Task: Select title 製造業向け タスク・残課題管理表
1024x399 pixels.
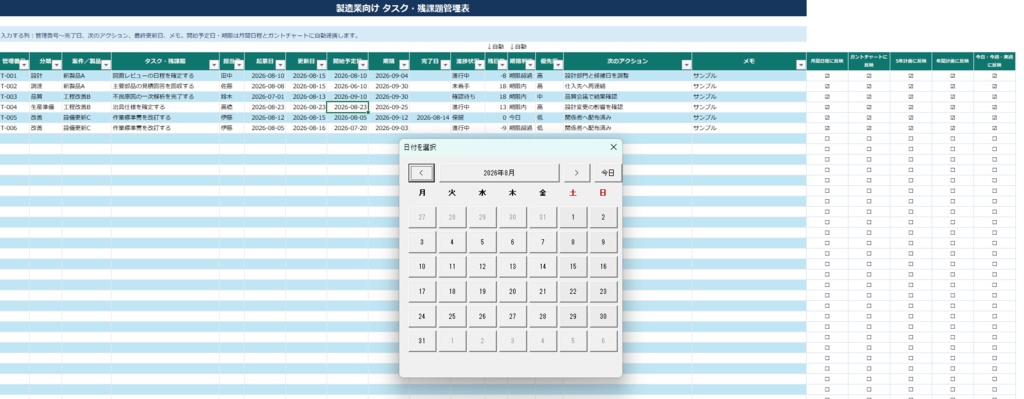Action: coord(402,8)
